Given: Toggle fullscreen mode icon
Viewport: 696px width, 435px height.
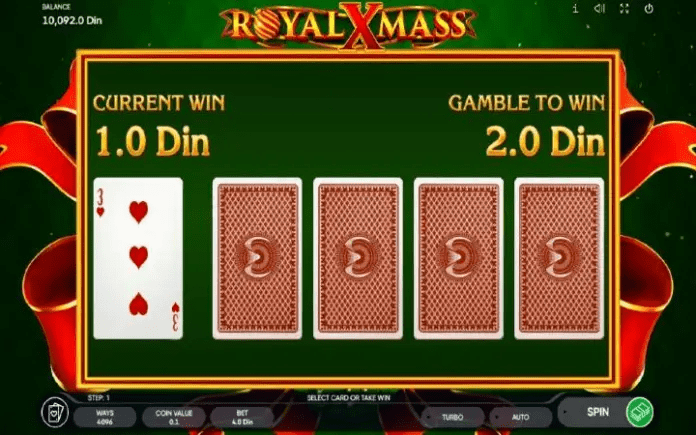Looking at the screenshot, I should tap(625, 8).
